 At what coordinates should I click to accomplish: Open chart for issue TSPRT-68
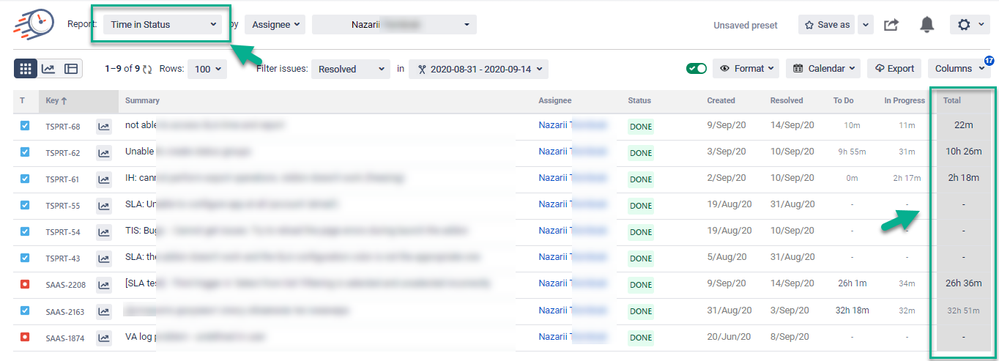pyautogui.click(x=104, y=126)
